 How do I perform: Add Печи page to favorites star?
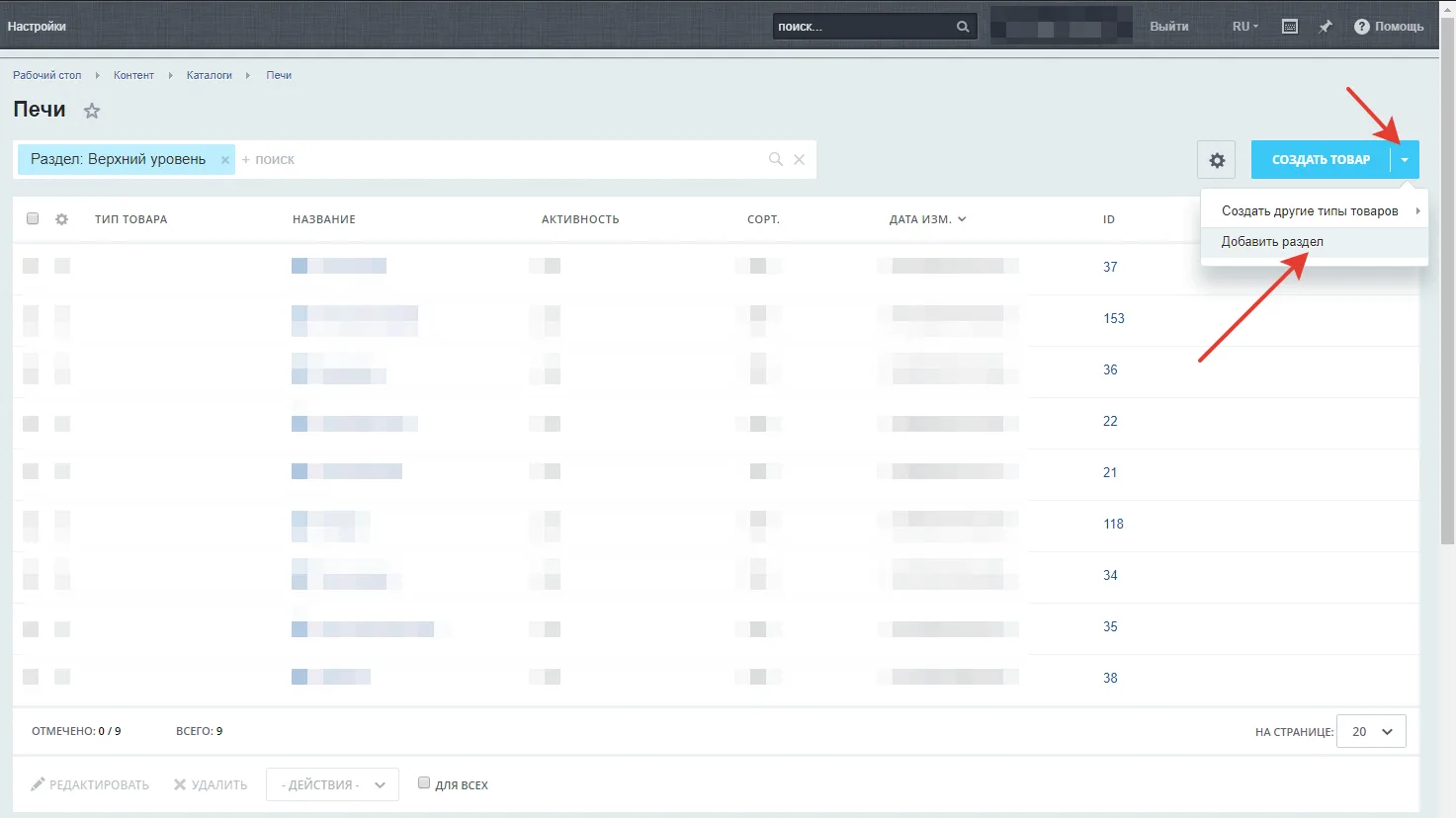pos(92,111)
